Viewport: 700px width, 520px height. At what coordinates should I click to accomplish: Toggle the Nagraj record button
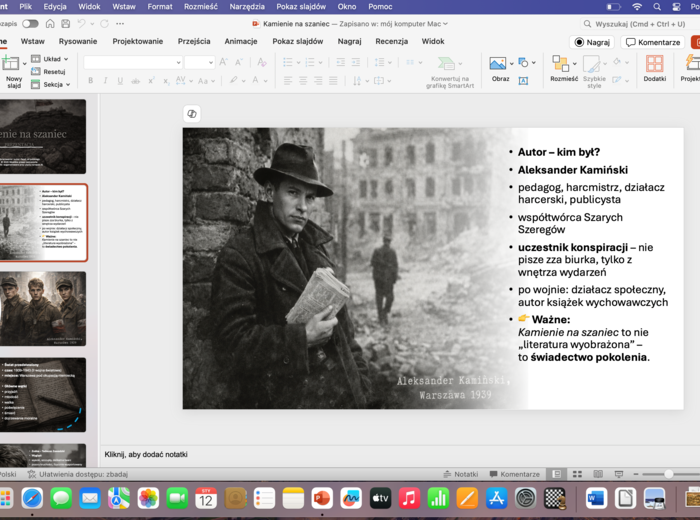pos(592,42)
